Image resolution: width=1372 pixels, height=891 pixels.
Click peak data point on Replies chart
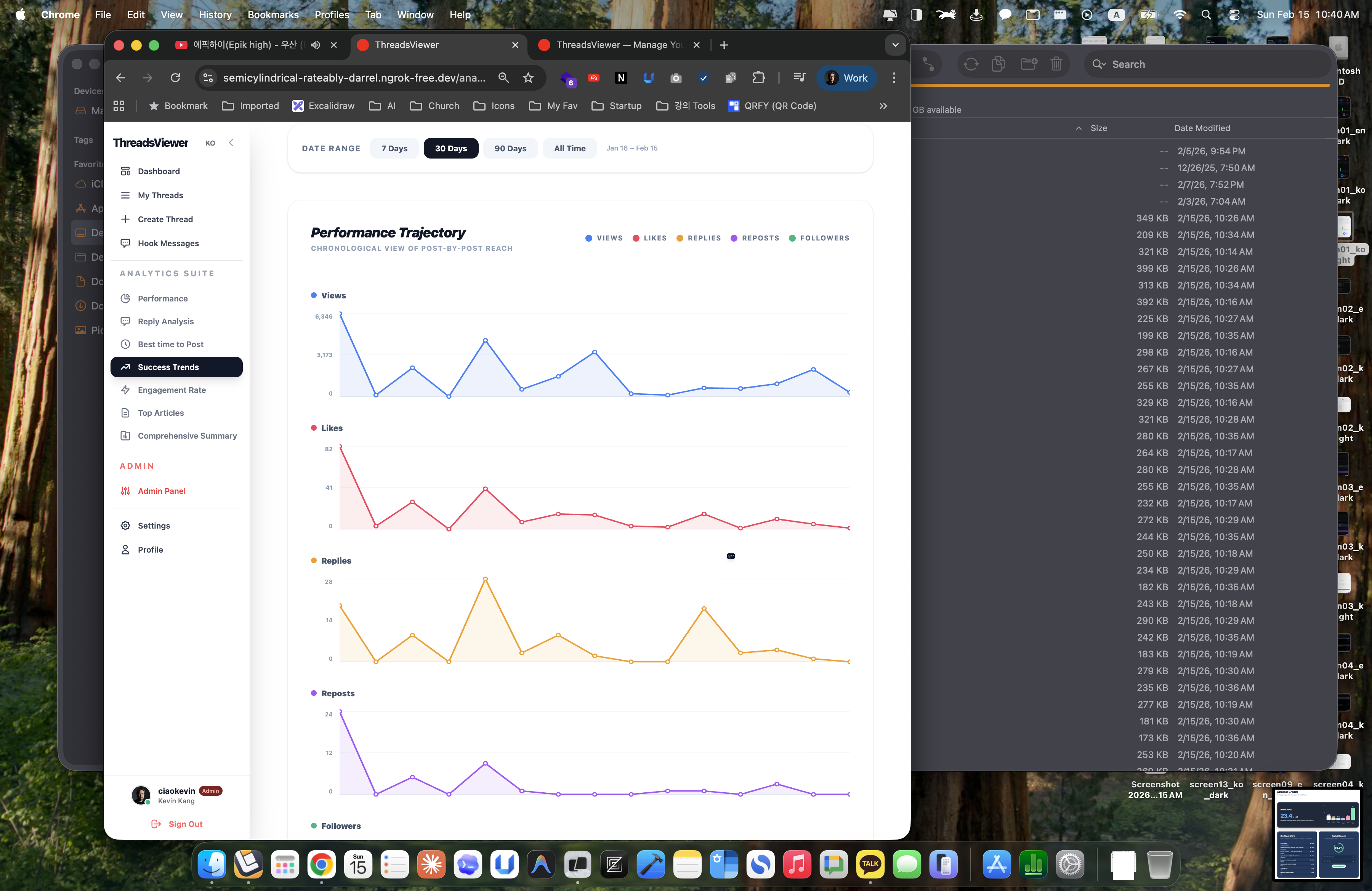click(x=486, y=579)
